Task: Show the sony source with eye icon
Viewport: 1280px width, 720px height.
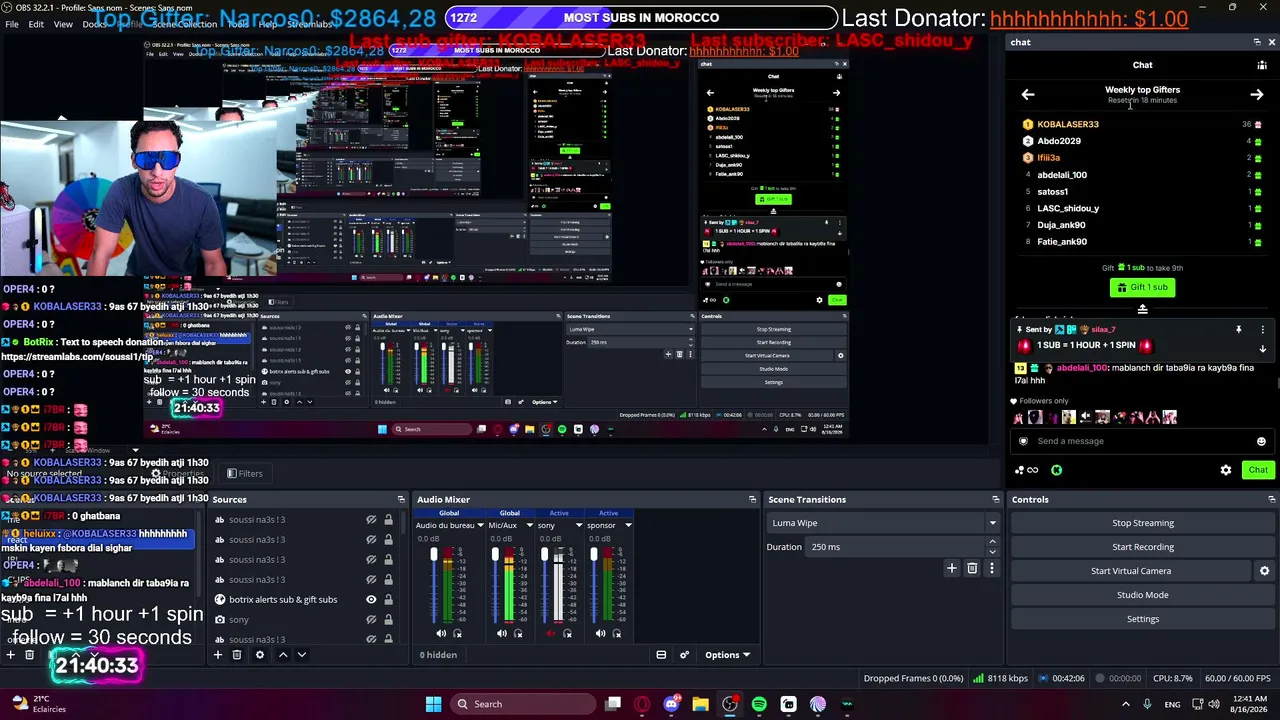Action: coord(371,620)
